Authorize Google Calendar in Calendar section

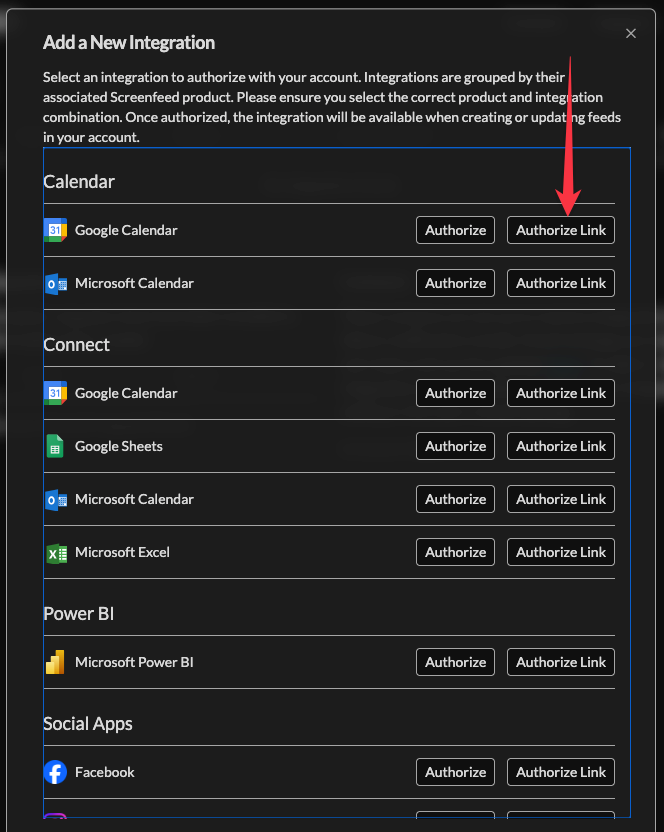coord(455,230)
